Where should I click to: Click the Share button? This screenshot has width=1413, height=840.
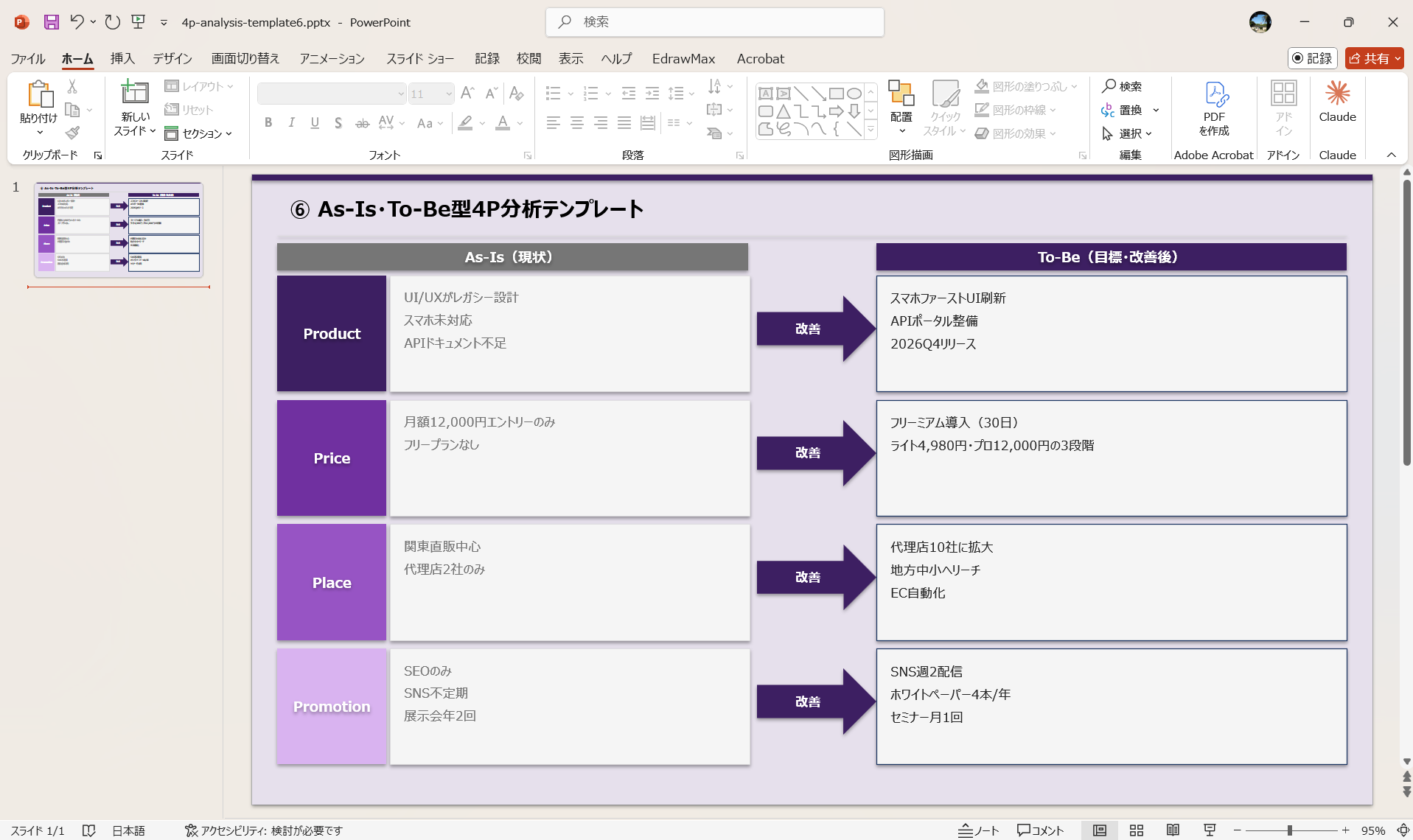pos(1374,58)
